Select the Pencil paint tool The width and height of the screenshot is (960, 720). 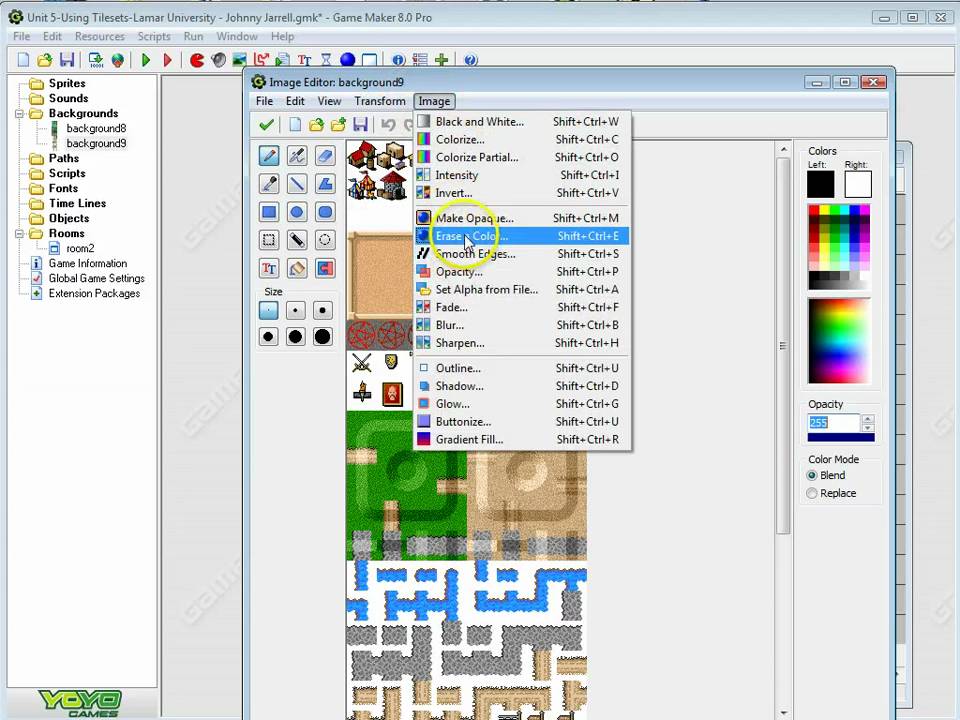pos(269,156)
